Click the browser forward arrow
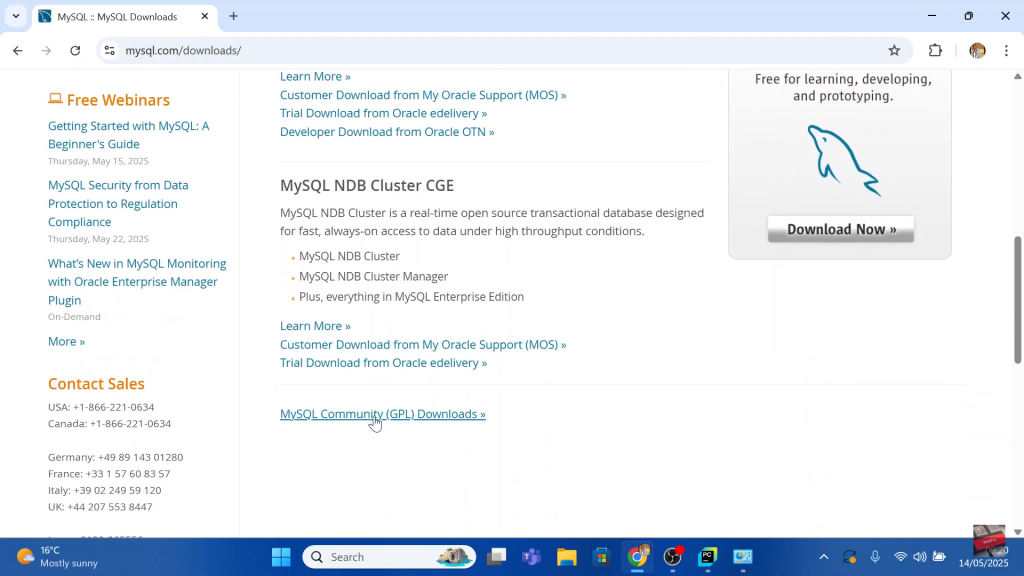 46,50
